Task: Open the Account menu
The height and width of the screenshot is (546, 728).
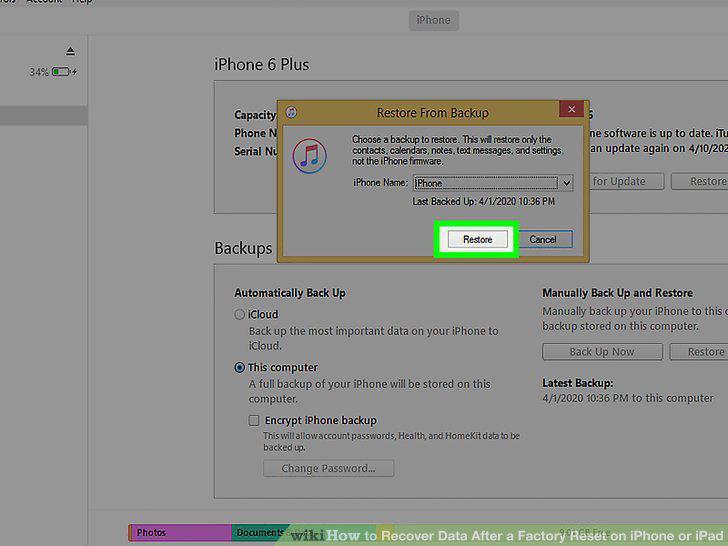Action: click(44, 2)
